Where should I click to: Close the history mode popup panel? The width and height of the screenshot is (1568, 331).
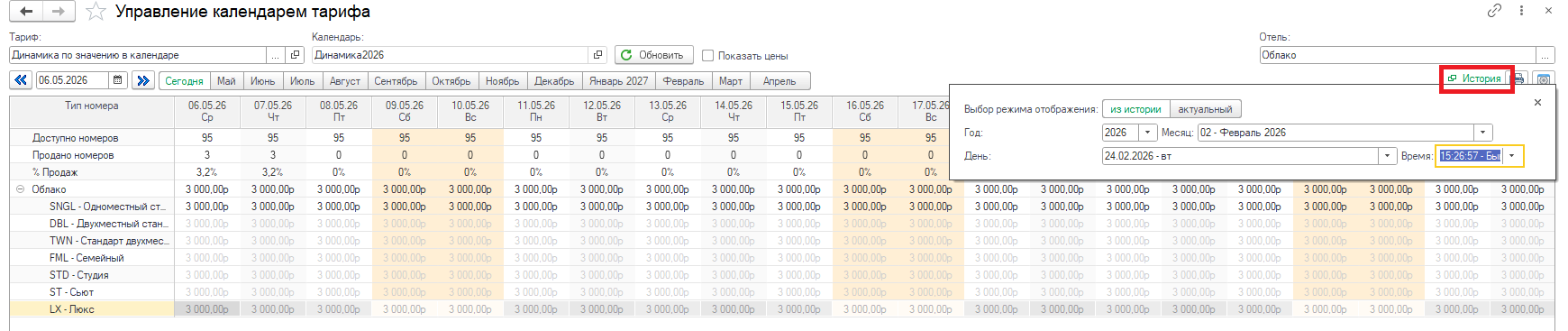pyautogui.click(x=1537, y=103)
